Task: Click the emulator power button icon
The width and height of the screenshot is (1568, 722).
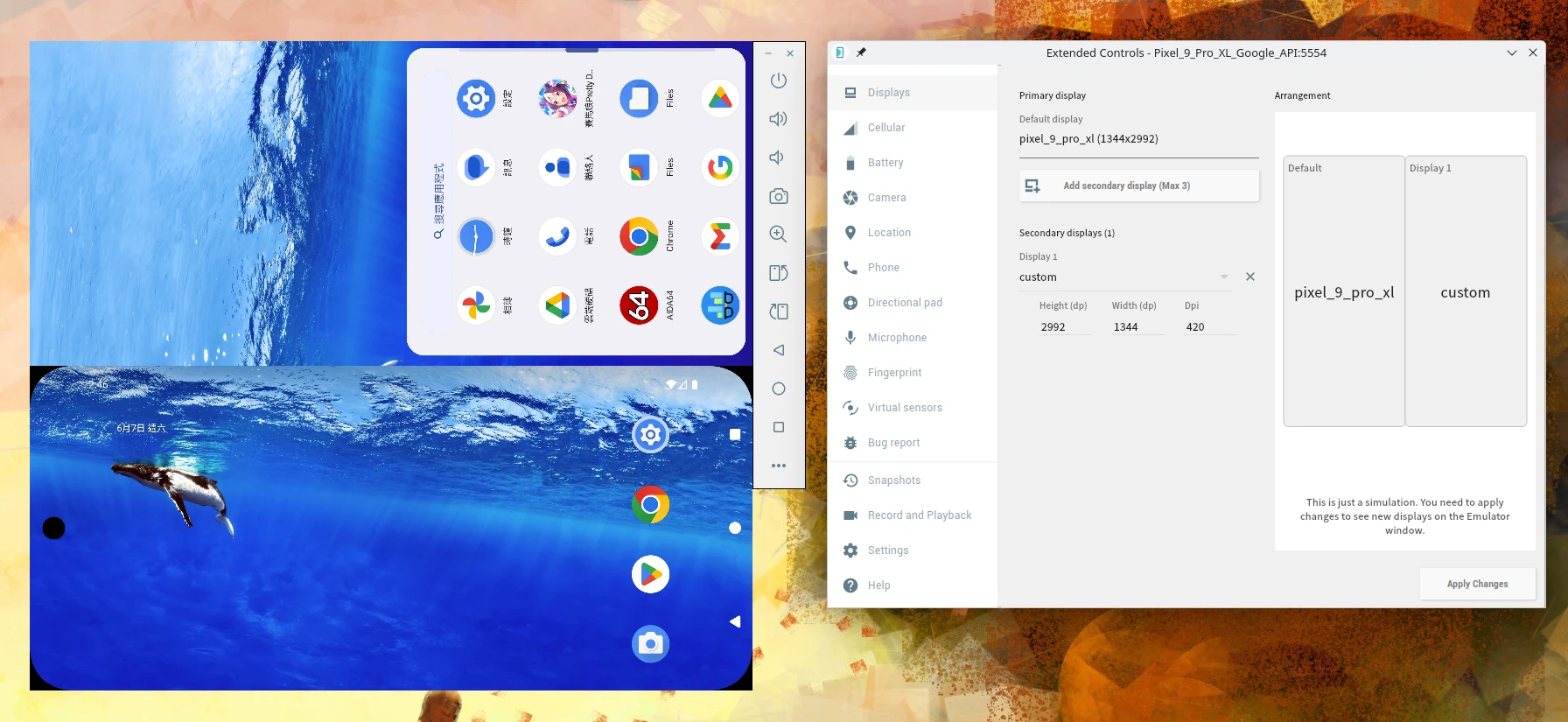Action: tap(778, 81)
